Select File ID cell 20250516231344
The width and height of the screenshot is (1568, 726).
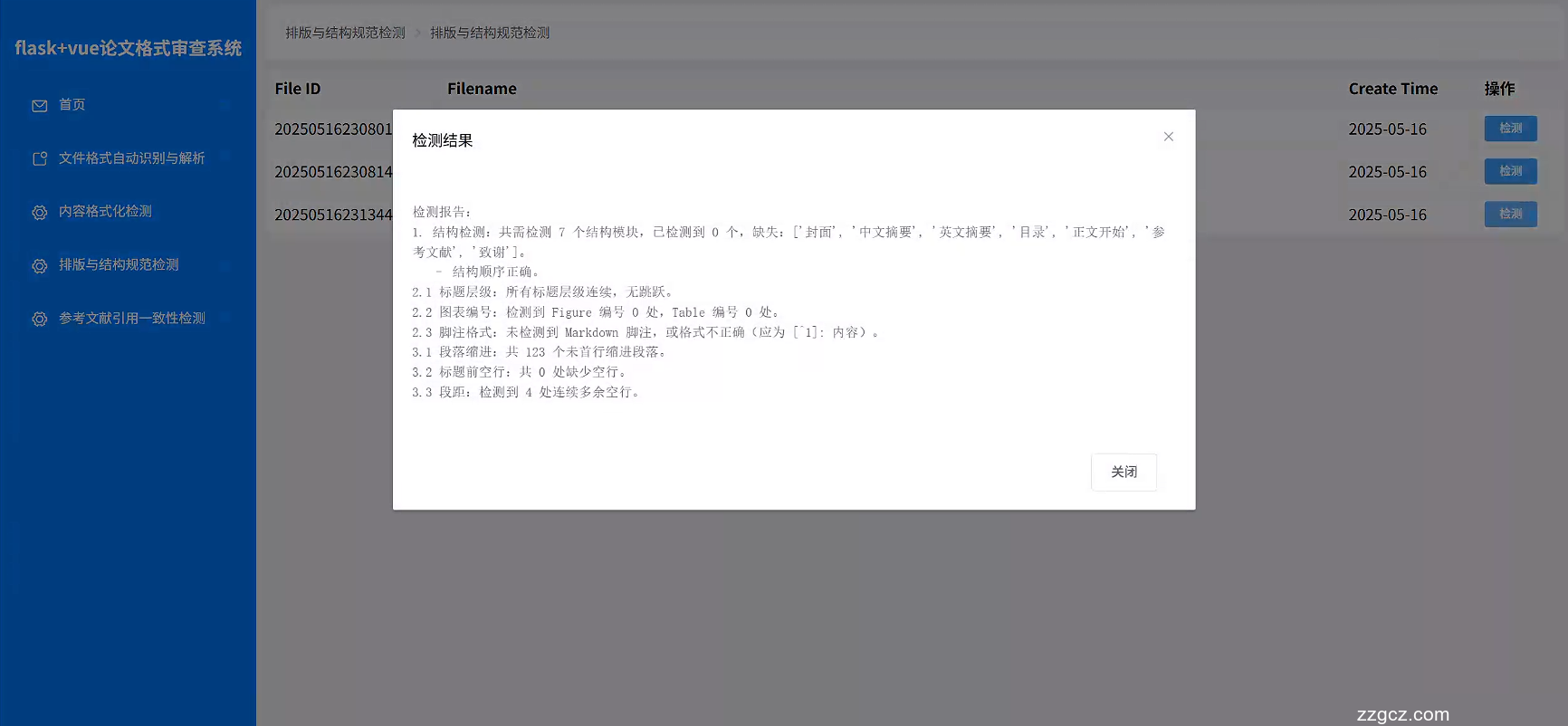pyautogui.click(x=333, y=215)
